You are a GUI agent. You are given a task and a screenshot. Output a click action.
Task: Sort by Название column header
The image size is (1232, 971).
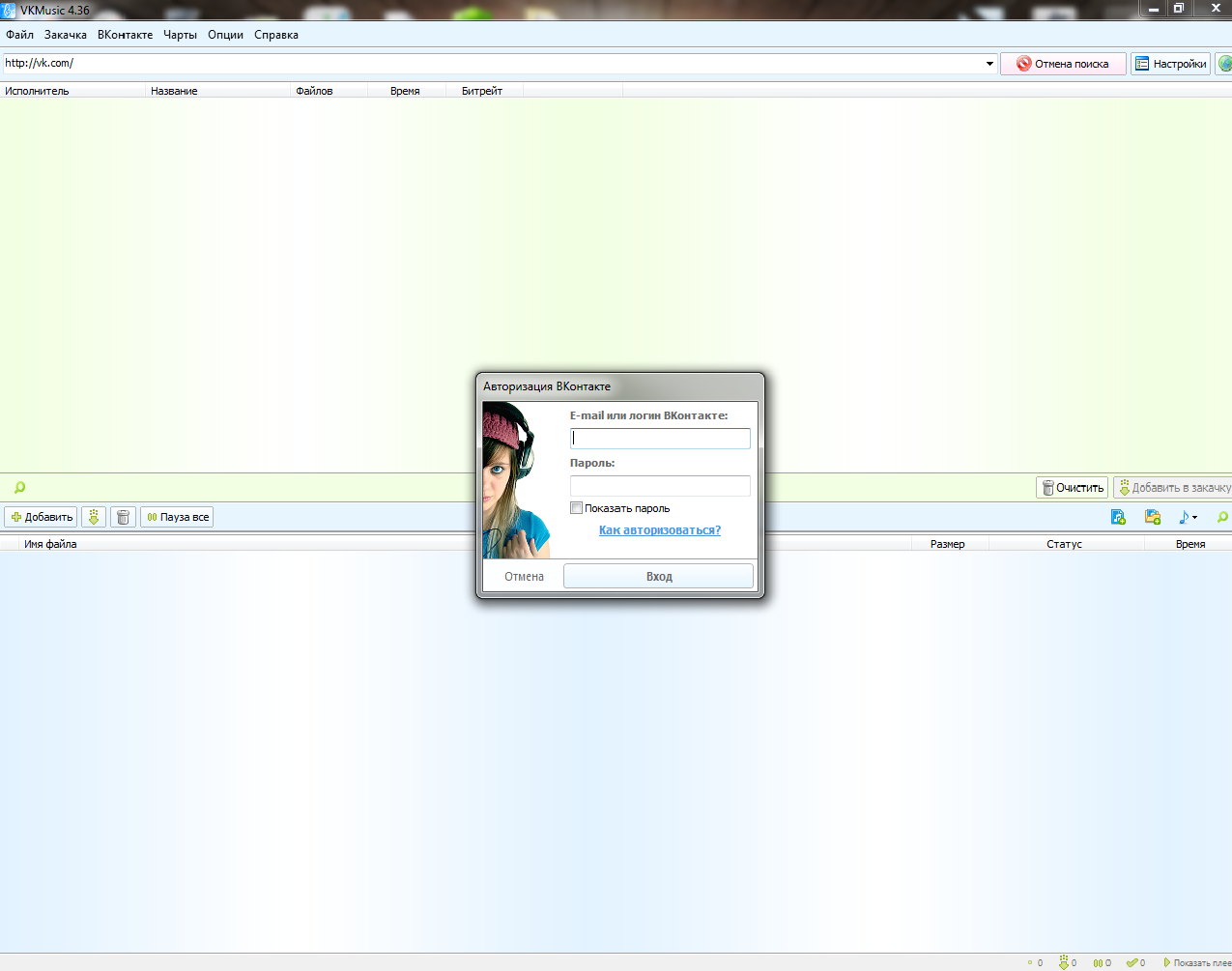coord(217,91)
